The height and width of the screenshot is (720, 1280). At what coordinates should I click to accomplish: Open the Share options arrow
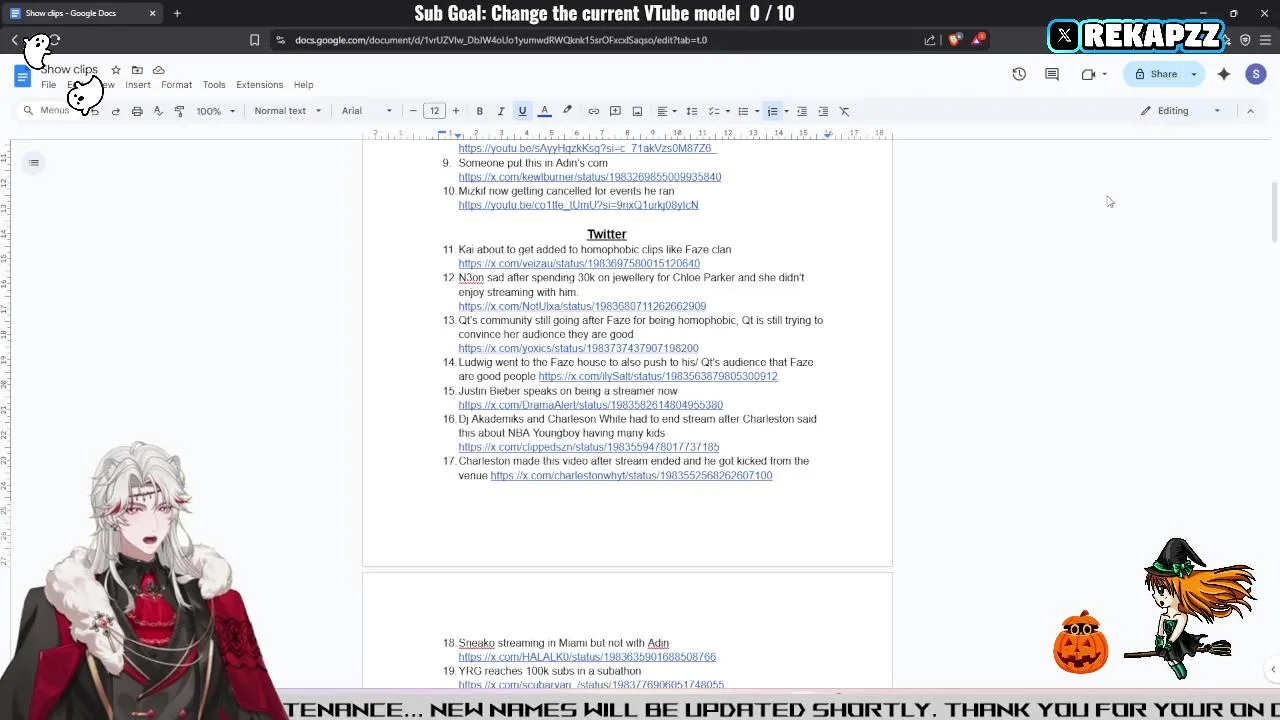click(1193, 74)
